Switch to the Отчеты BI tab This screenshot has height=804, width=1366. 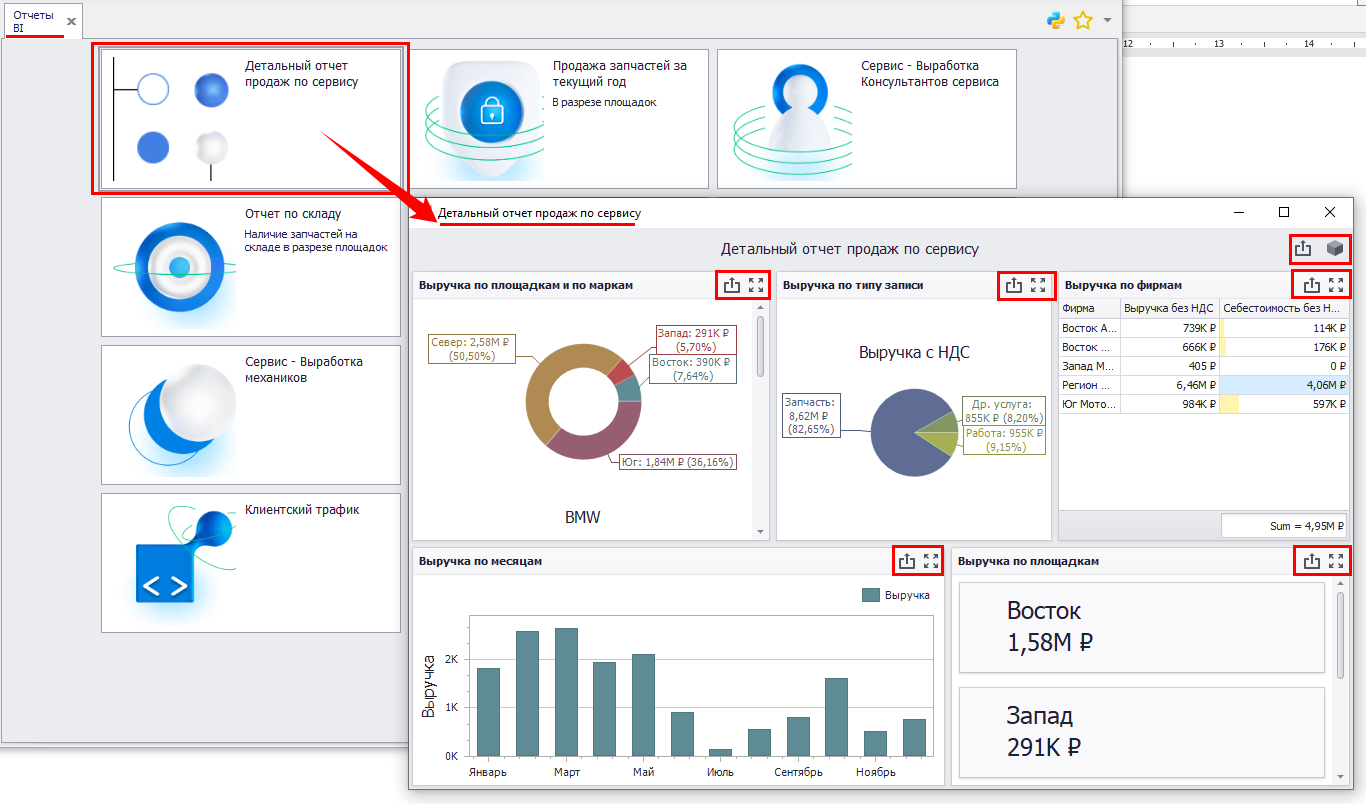33,21
